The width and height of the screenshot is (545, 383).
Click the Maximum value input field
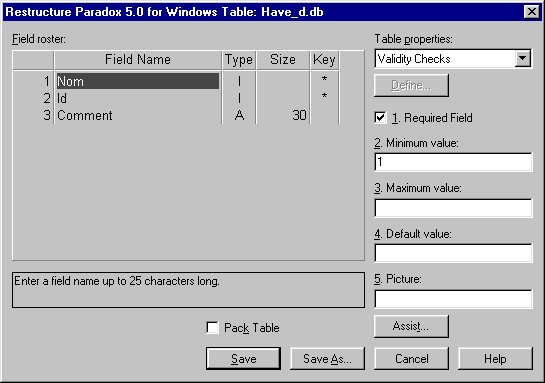pos(453,208)
